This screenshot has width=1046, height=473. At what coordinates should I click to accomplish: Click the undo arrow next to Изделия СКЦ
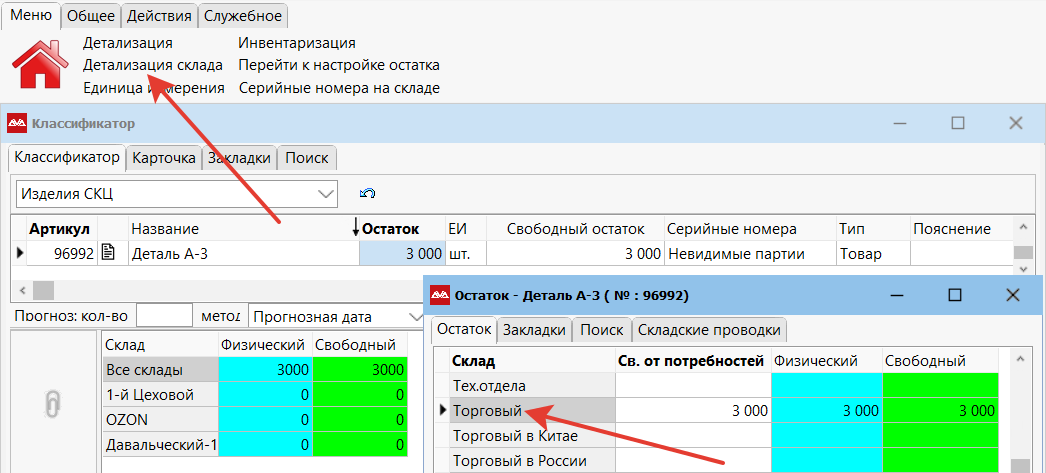pos(367,193)
